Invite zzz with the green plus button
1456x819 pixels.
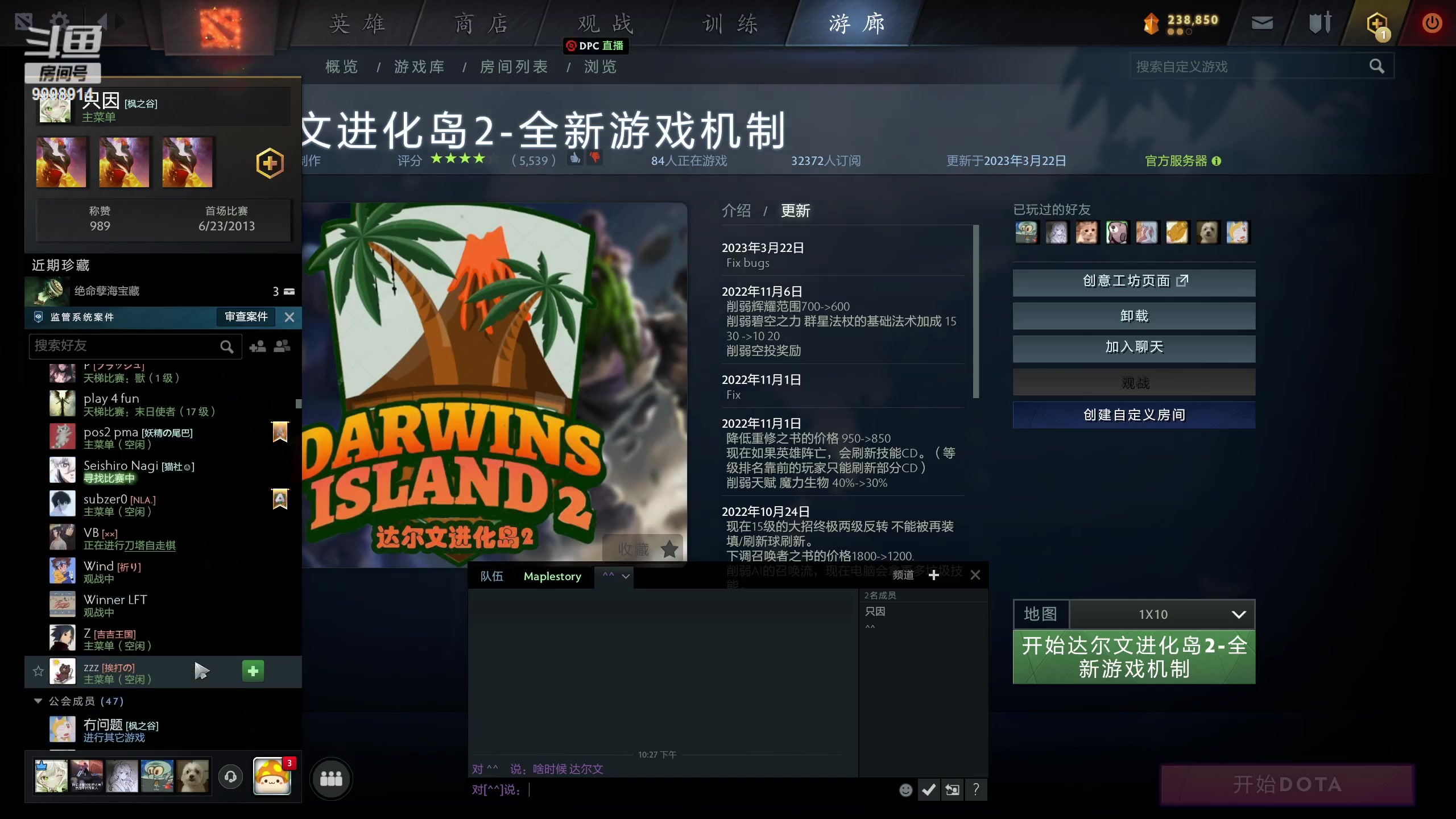[x=253, y=671]
